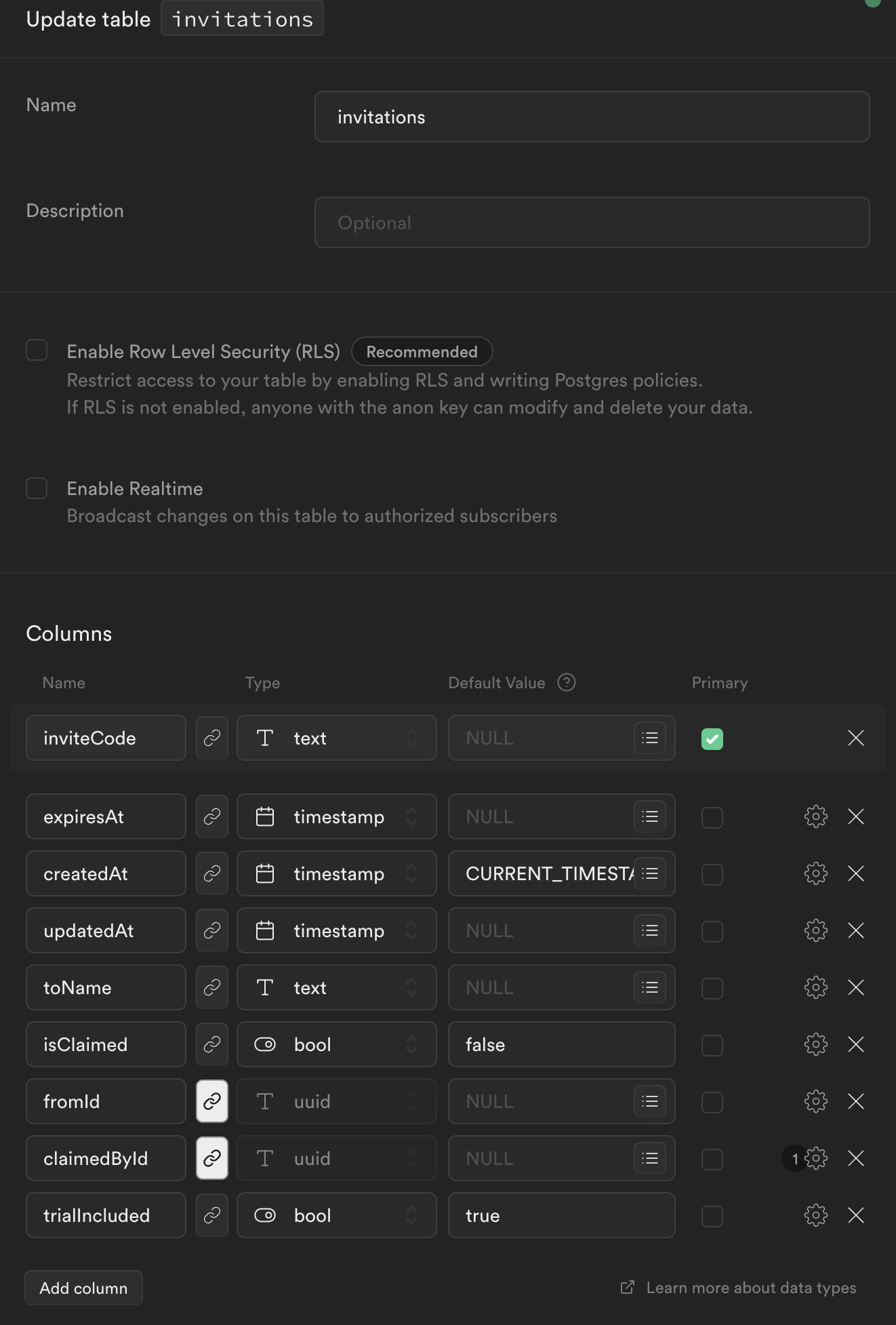Open default value suggestions for inviteCode
This screenshot has height=1325, width=896.
pyautogui.click(x=650, y=738)
